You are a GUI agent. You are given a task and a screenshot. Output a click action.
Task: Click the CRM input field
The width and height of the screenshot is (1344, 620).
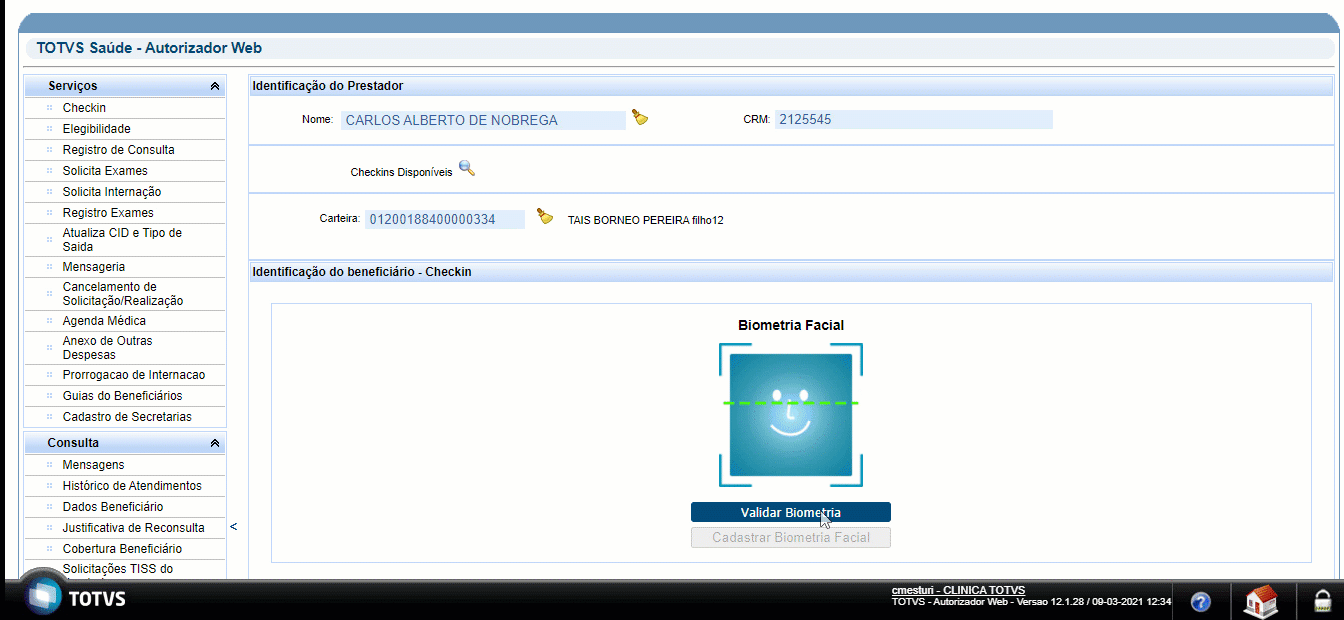914,120
